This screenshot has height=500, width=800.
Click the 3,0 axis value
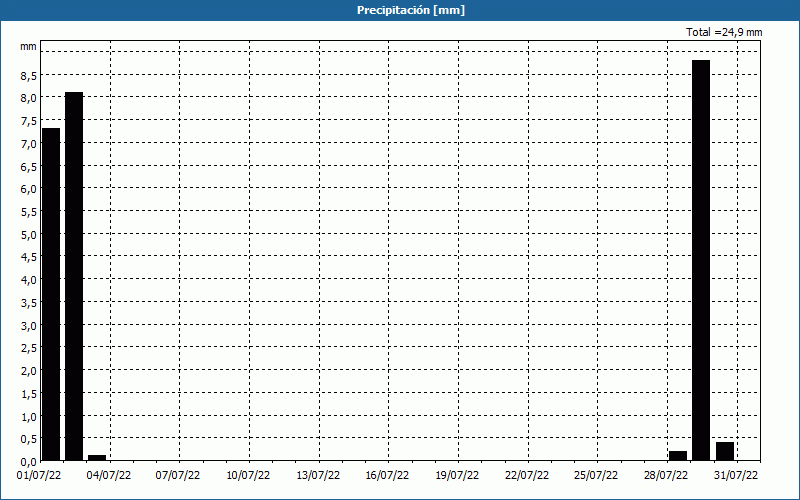click(x=29, y=326)
